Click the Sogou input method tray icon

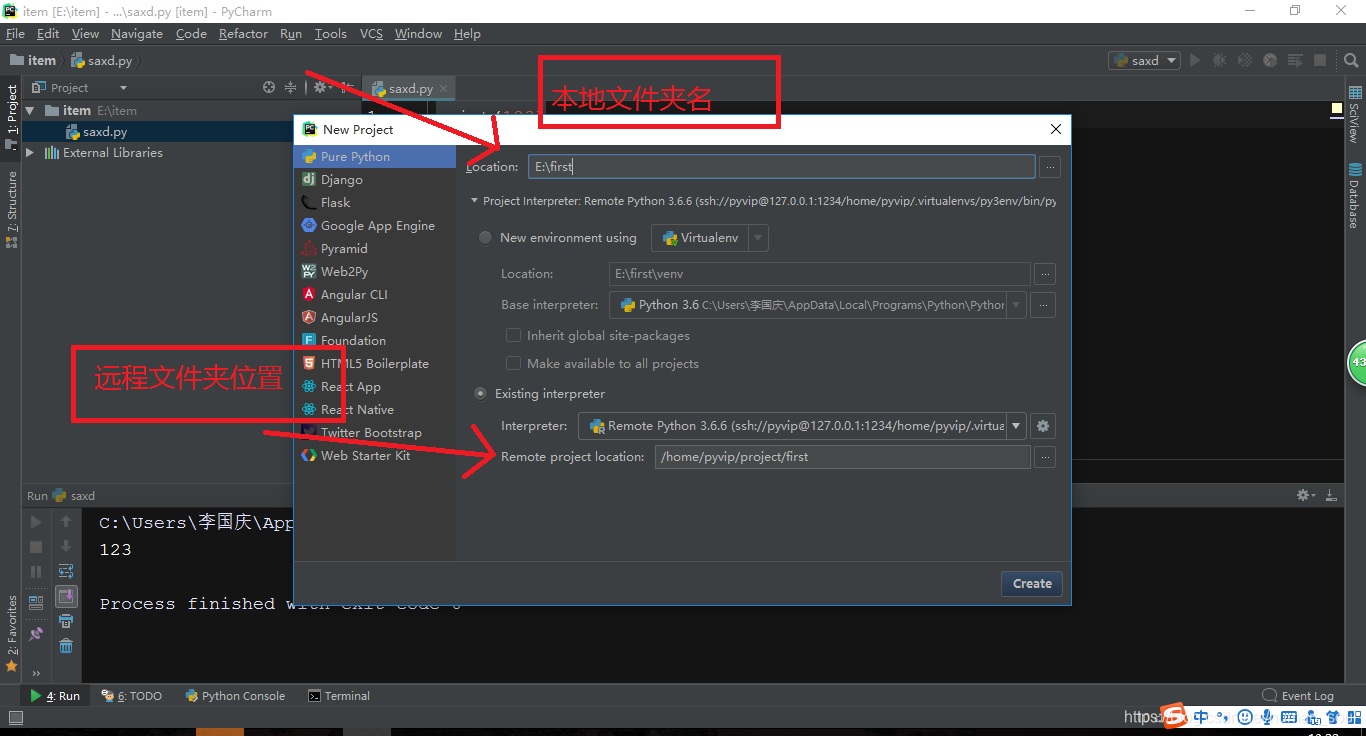coord(1174,716)
